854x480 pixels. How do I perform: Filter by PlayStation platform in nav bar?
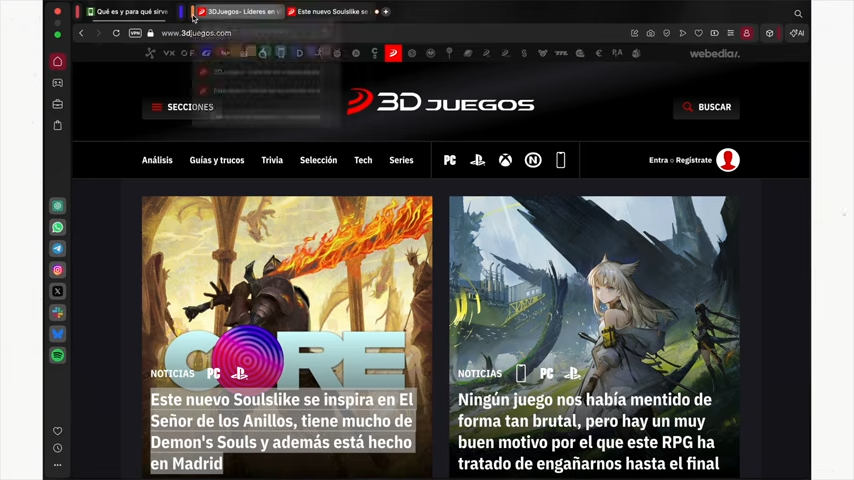(478, 160)
